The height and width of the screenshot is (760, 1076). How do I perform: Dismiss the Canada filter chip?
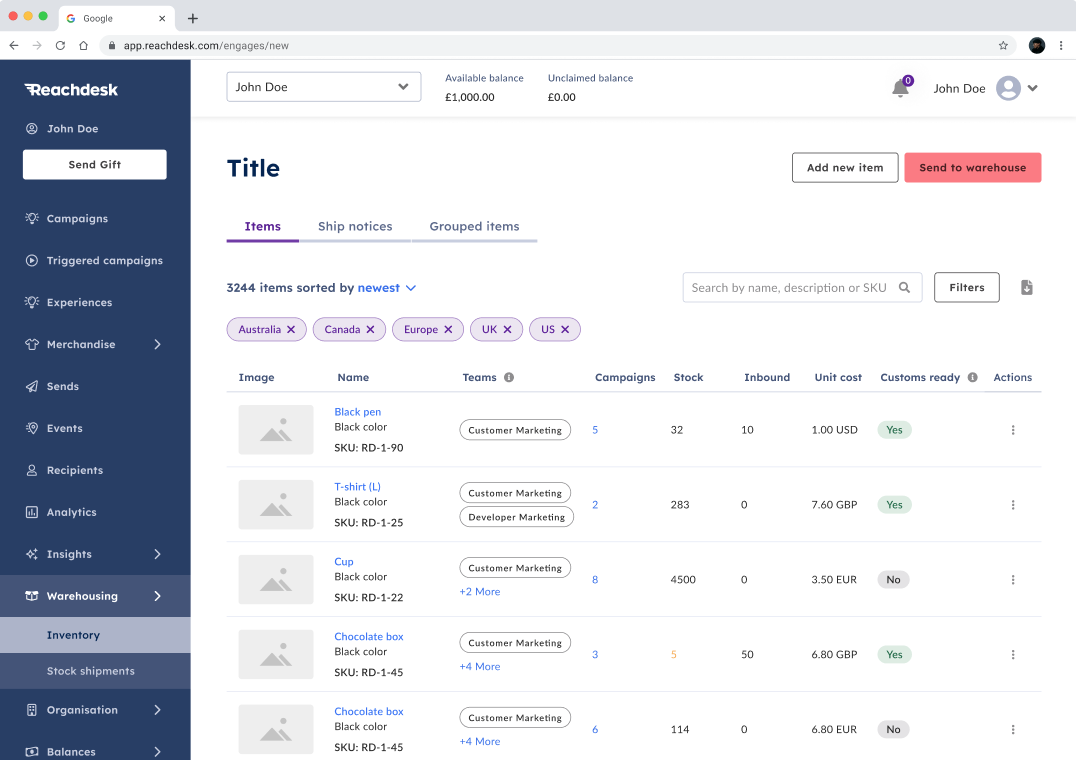pos(372,329)
